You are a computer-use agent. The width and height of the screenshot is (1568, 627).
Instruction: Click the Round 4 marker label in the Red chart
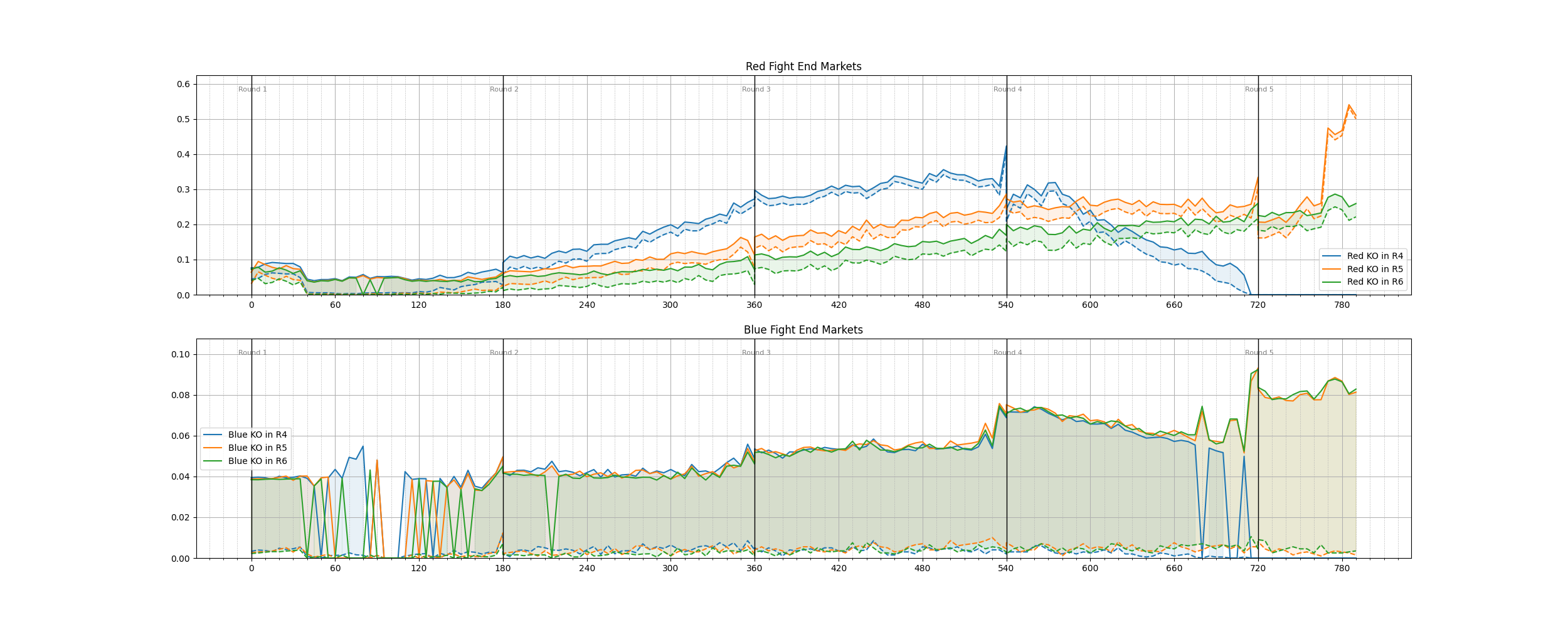point(1007,90)
